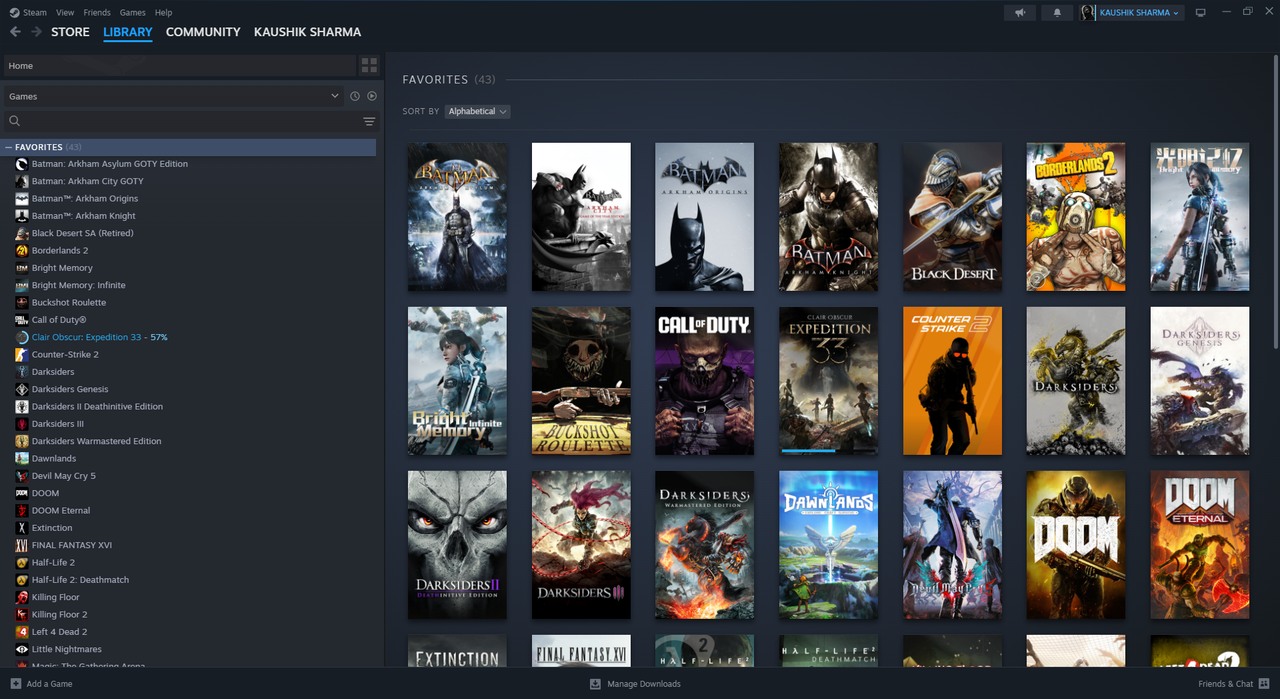1280x699 pixels.
Task: Click Extinction icon in sidebar list
Action: tap(22, 528)
